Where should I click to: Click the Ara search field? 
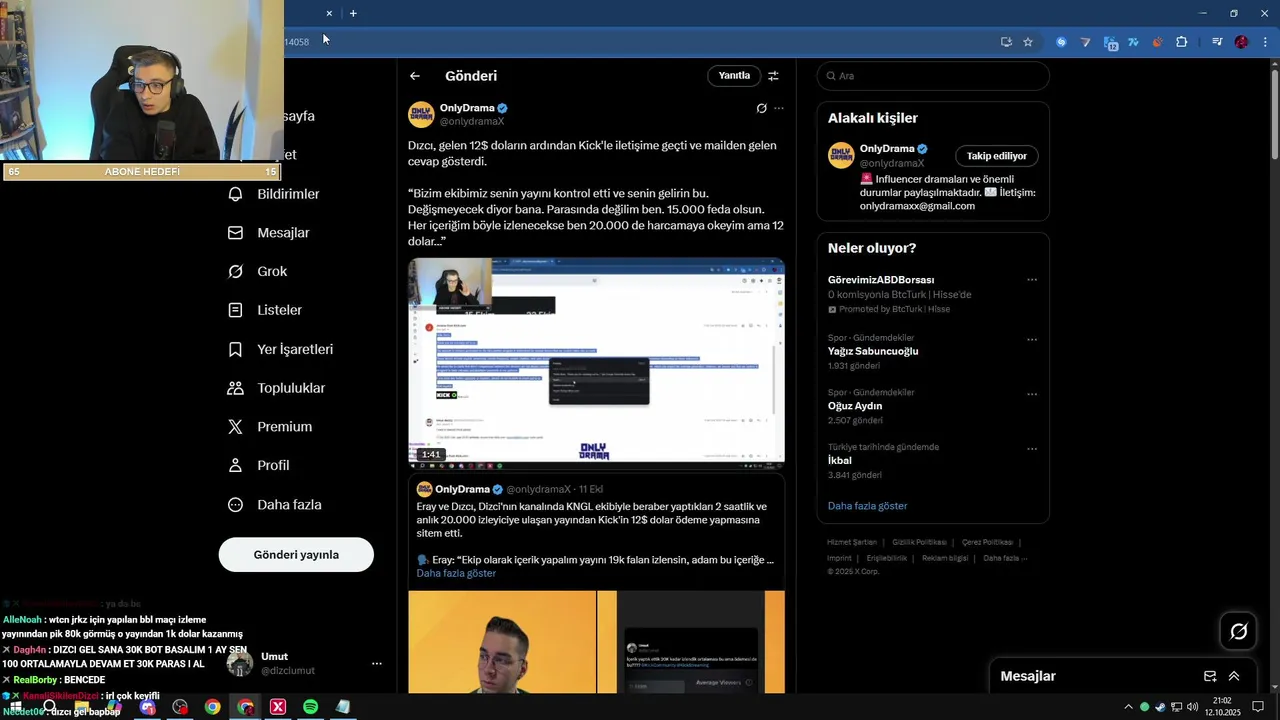tap(933, 76)
